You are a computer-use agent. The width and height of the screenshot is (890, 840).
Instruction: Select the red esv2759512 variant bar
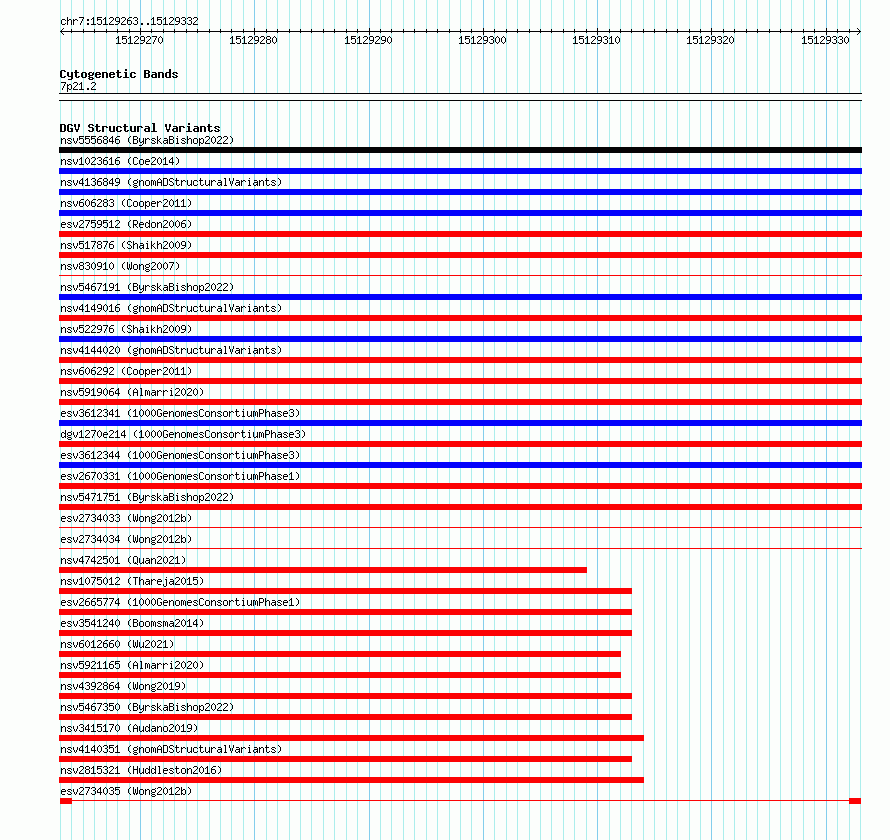coord(460,234)
